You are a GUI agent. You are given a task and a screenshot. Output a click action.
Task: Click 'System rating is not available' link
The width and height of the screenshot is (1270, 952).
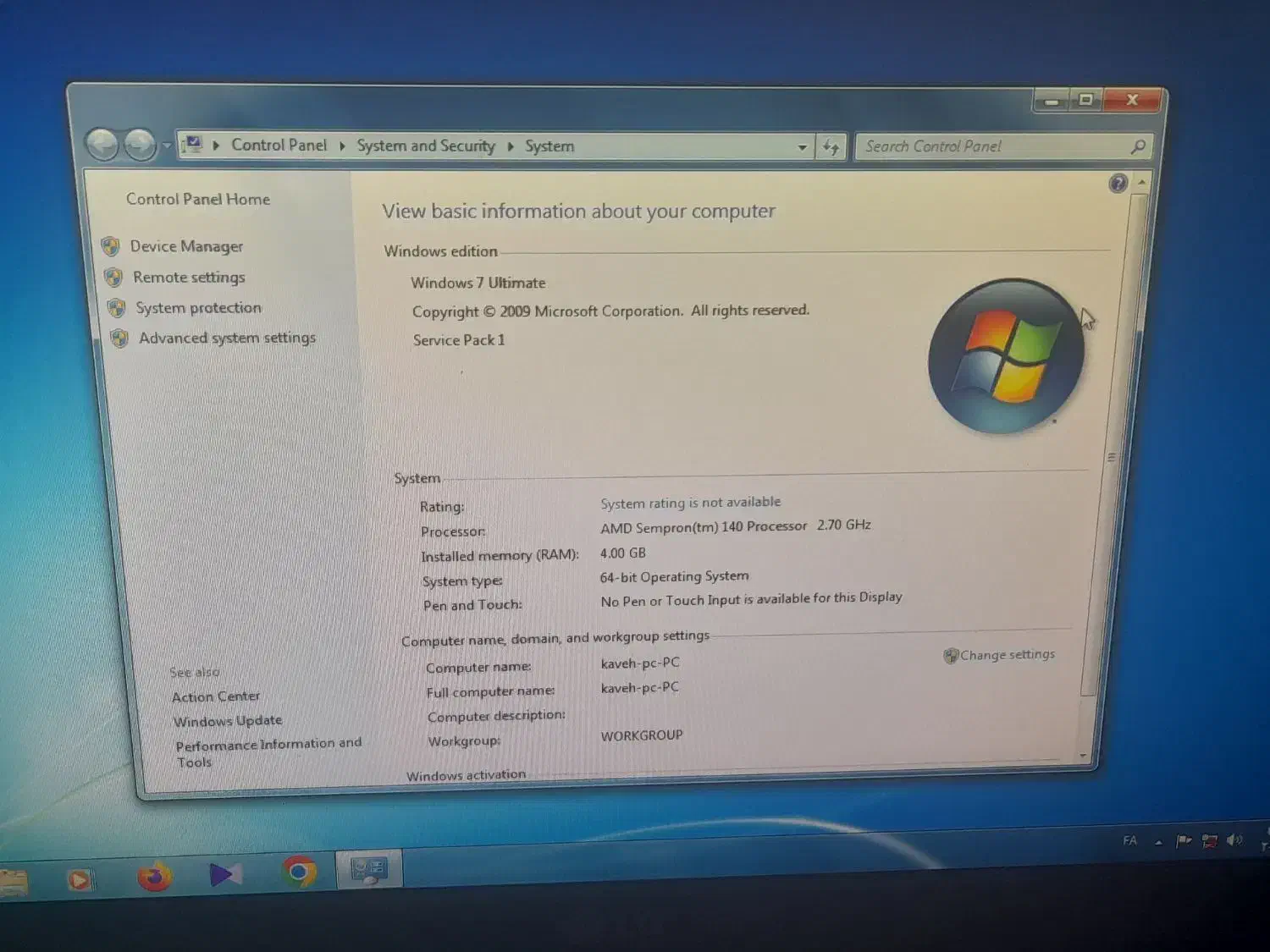point(691,503)
